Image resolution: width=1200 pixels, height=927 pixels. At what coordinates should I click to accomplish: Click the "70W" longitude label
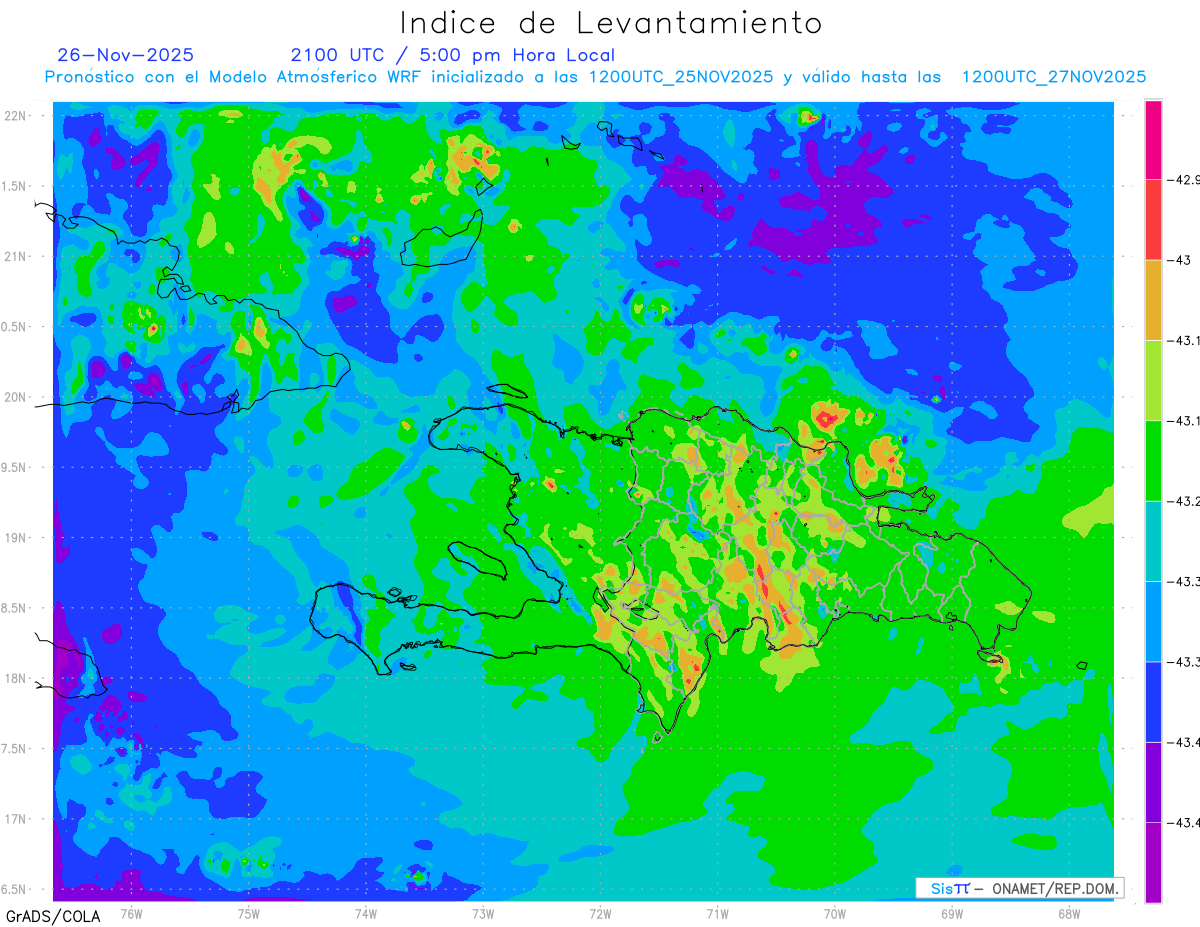835,913
